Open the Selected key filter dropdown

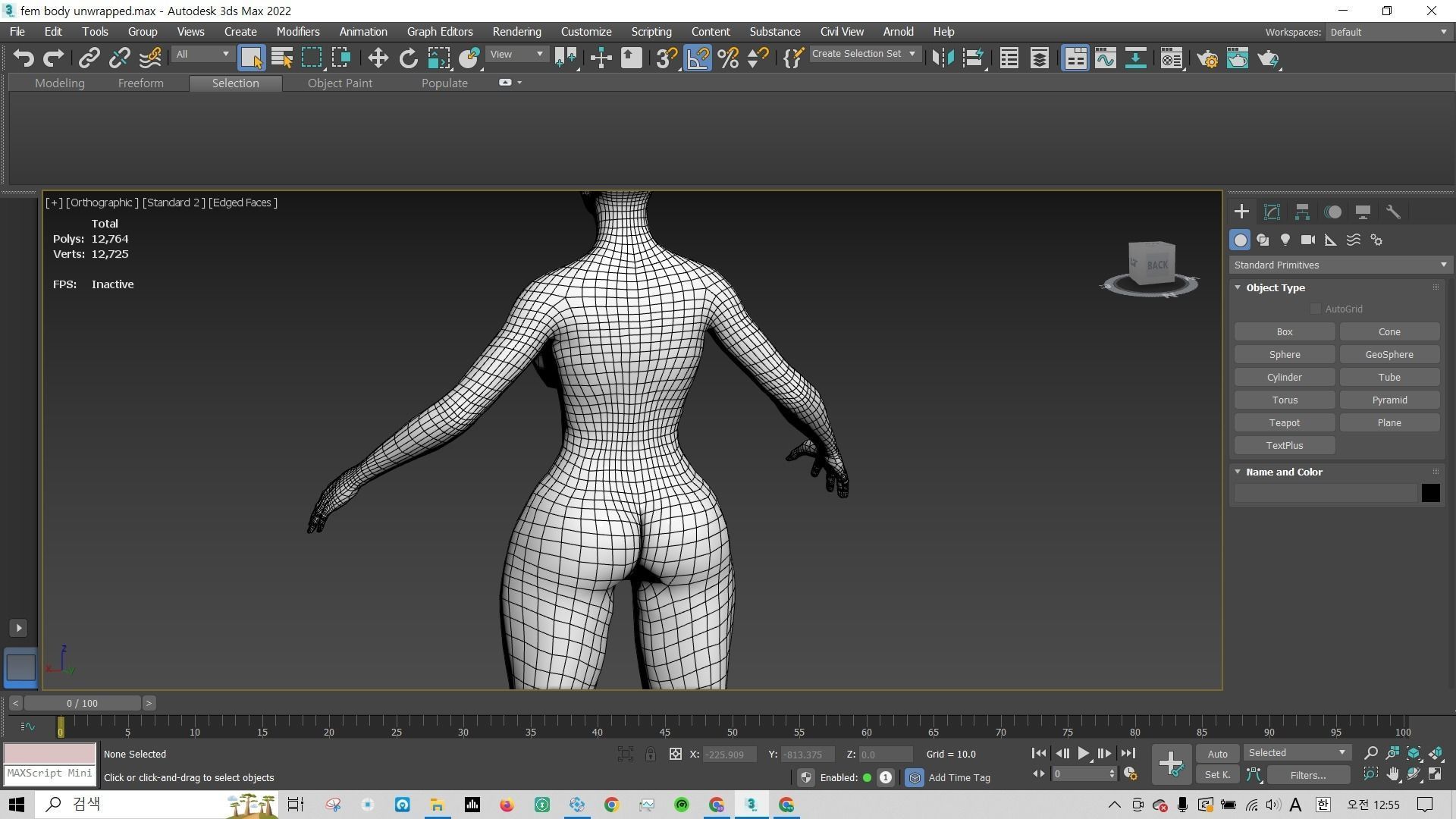(1297, 753)
